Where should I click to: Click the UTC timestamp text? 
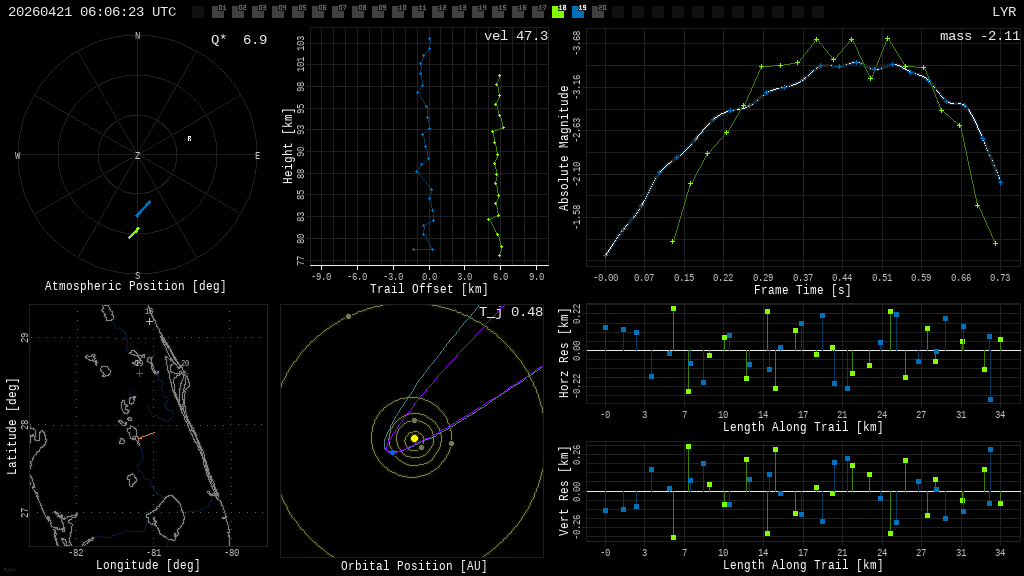click(92, 12)
